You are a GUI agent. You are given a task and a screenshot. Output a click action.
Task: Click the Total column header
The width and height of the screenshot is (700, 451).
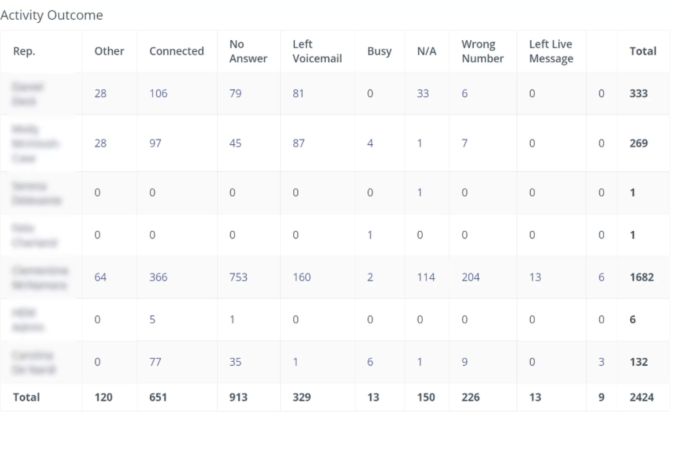point(643,51)
